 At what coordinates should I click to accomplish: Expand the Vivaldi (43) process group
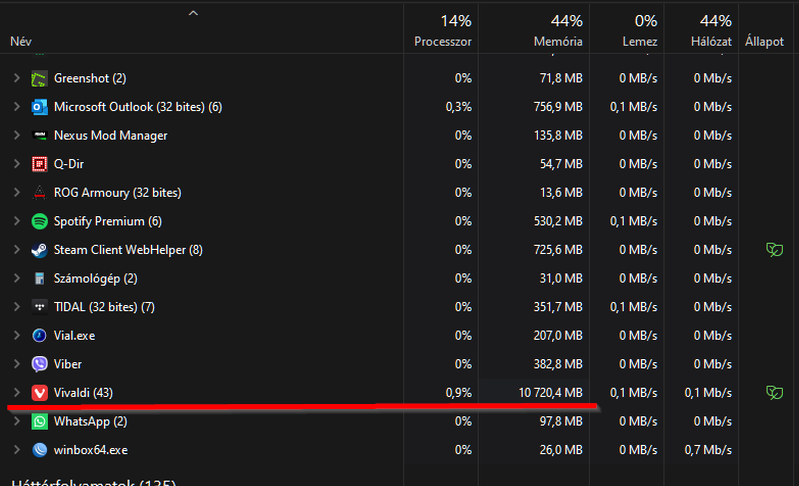(x=17, y=393)
